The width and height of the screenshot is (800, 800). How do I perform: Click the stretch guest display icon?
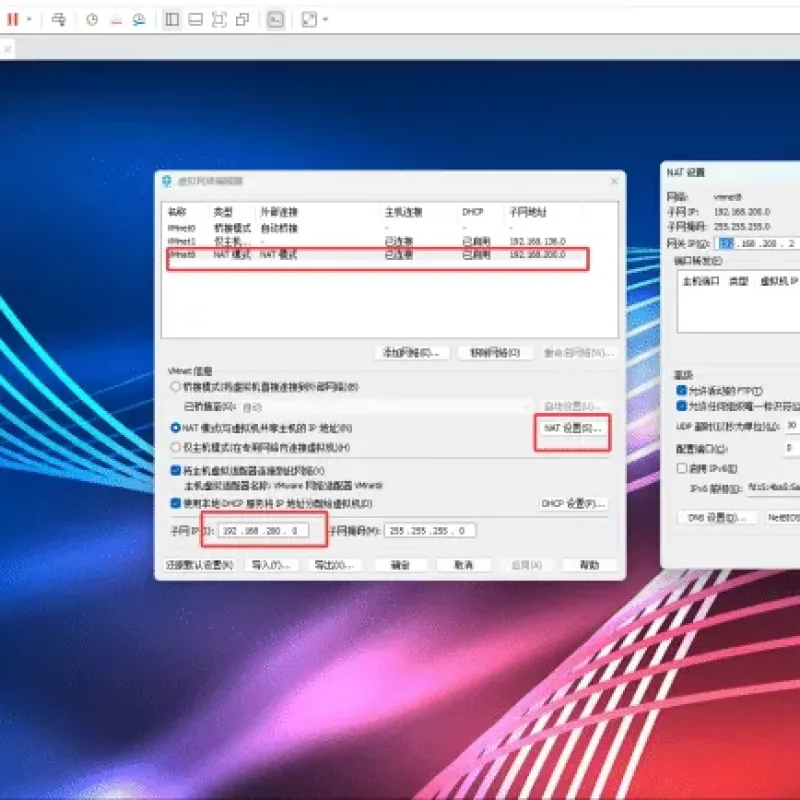tap(309, 19)
